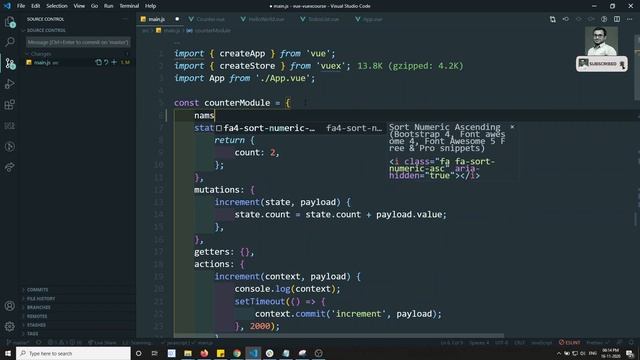Viewport: 640px width, 360px height.
Task: Open Task View on taskbar
Action: 155,353
